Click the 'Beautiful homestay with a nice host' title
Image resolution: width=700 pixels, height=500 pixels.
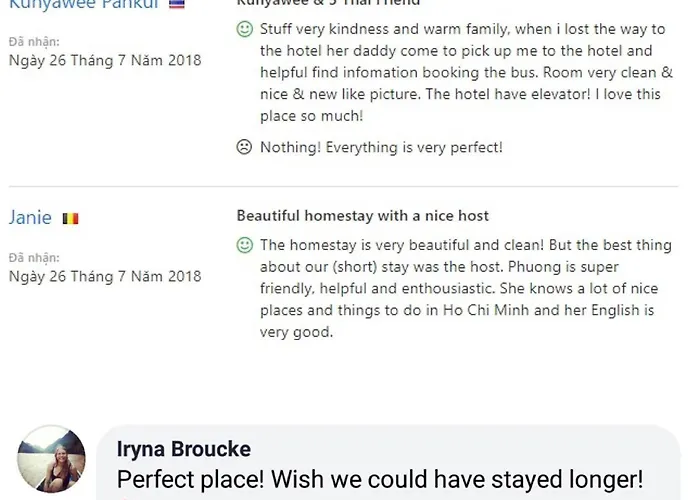pyautogui.click(x=362, y=216)
